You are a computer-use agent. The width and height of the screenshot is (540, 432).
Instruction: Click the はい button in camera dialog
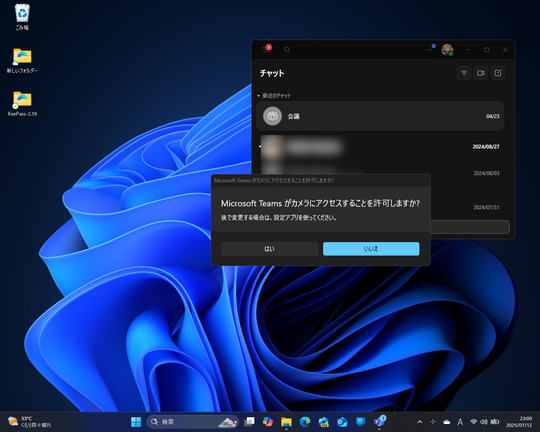click(269, 249)
